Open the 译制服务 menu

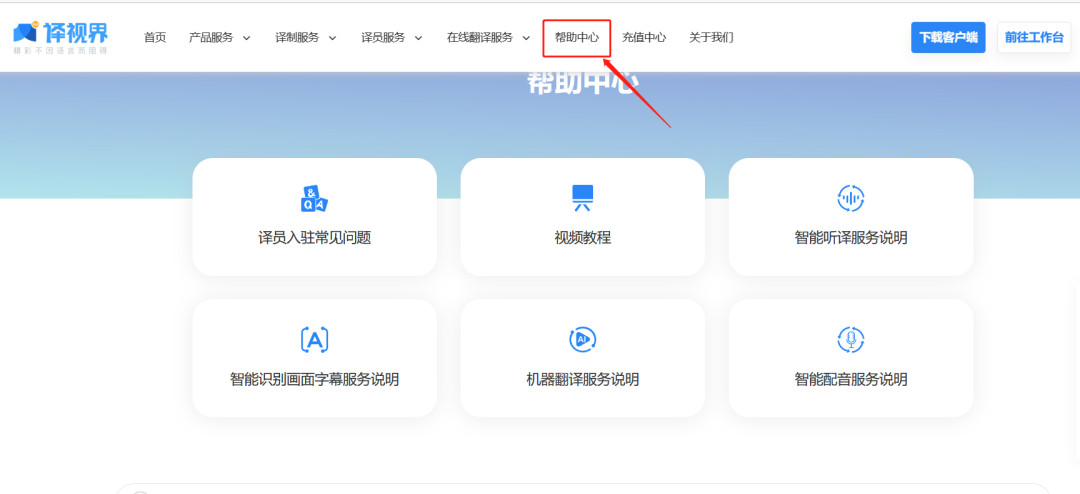298,37
